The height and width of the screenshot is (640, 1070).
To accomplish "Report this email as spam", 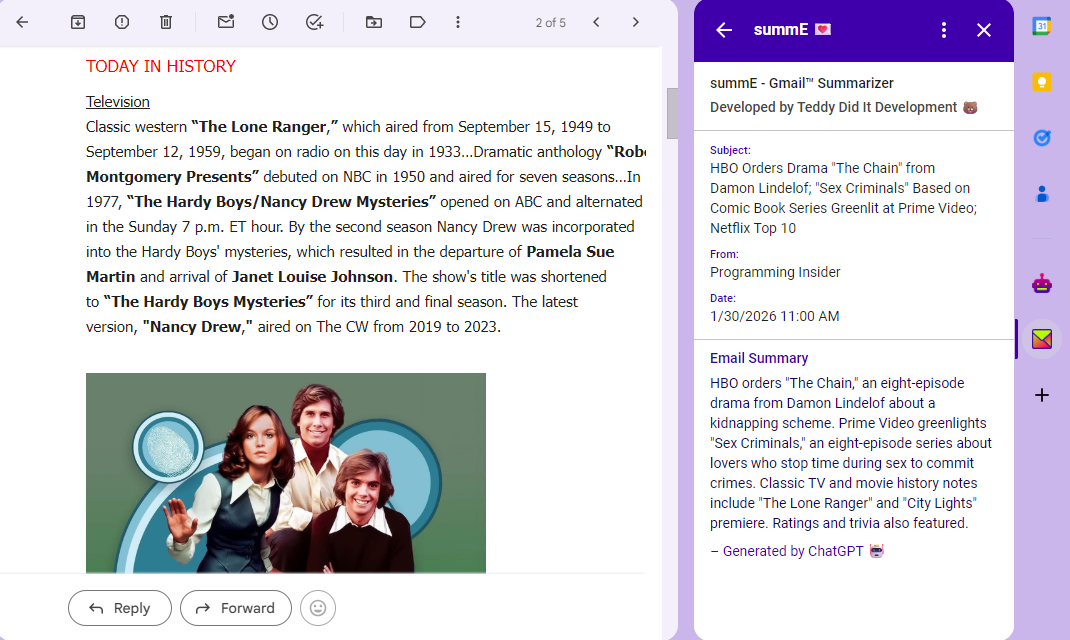I will pos(122,22).
